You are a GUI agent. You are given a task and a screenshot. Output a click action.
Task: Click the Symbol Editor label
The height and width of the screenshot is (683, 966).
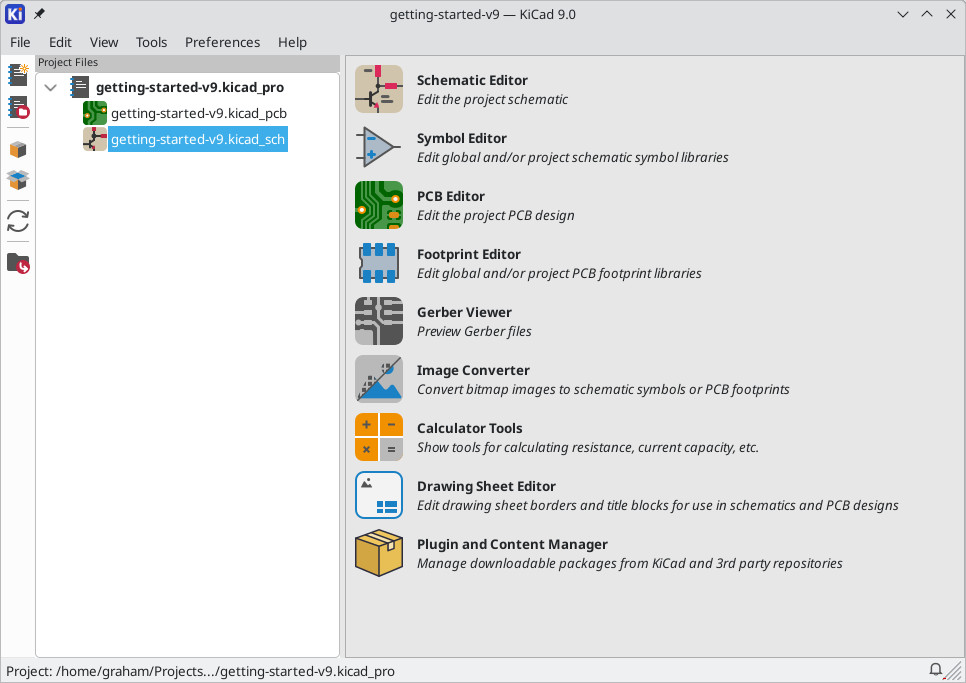click(x=461, y=139)
